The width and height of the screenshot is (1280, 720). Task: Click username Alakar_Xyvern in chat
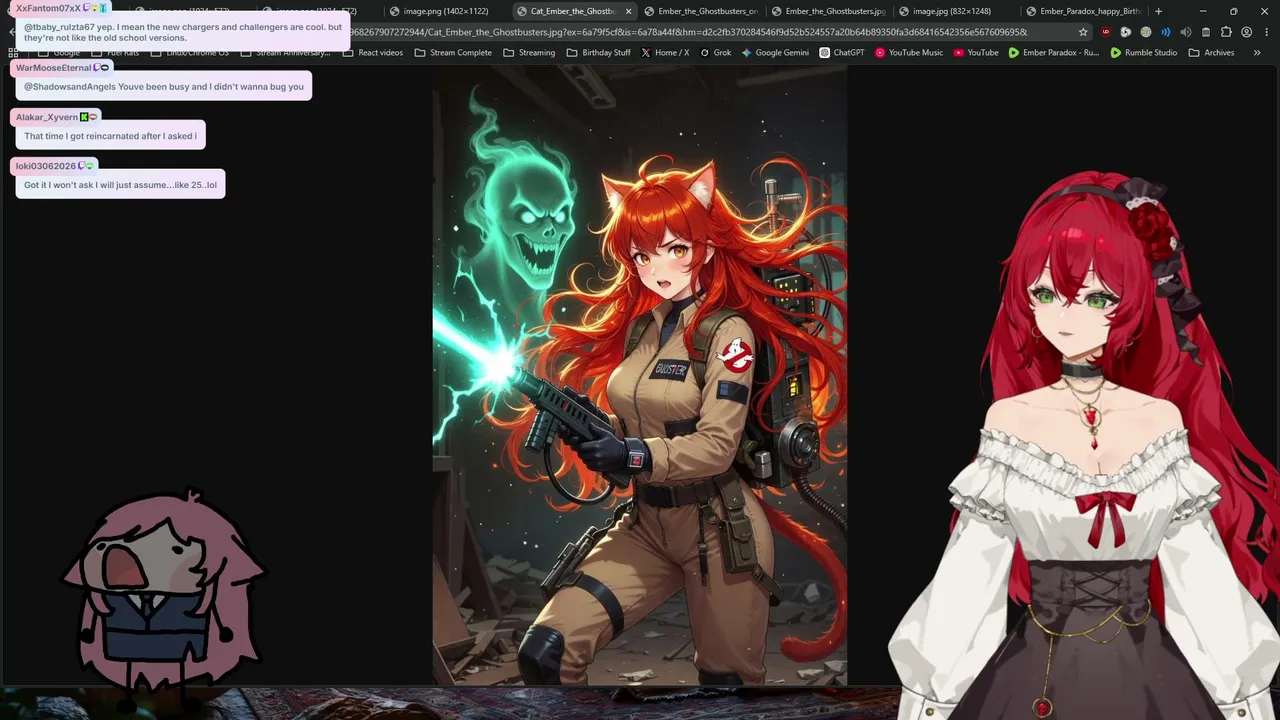46,117
